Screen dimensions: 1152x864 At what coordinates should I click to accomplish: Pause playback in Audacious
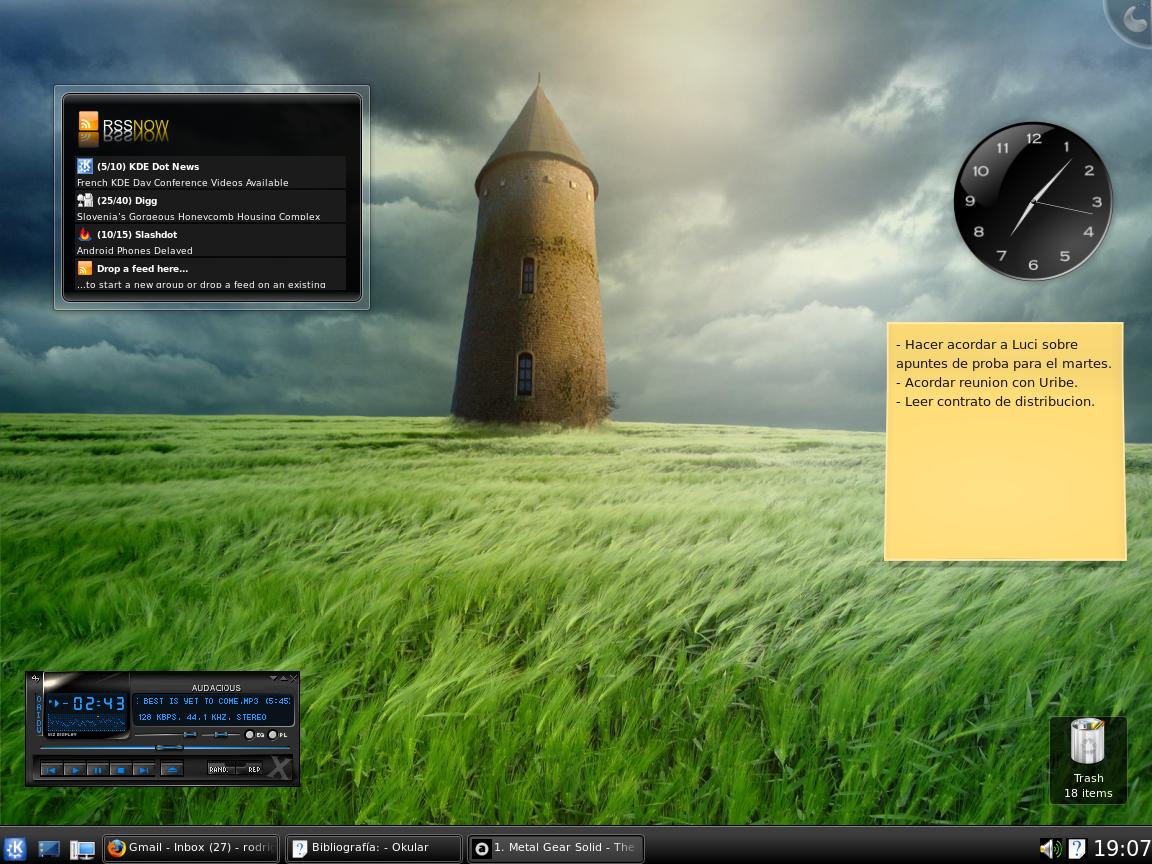point(98,770)
